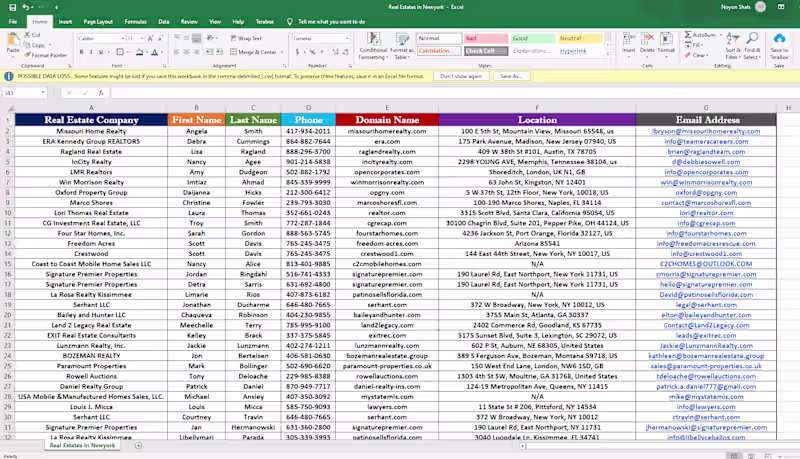800x459 pixels.
Task: Click the Orientation text angle icon
Action: [x=210, y=38]
